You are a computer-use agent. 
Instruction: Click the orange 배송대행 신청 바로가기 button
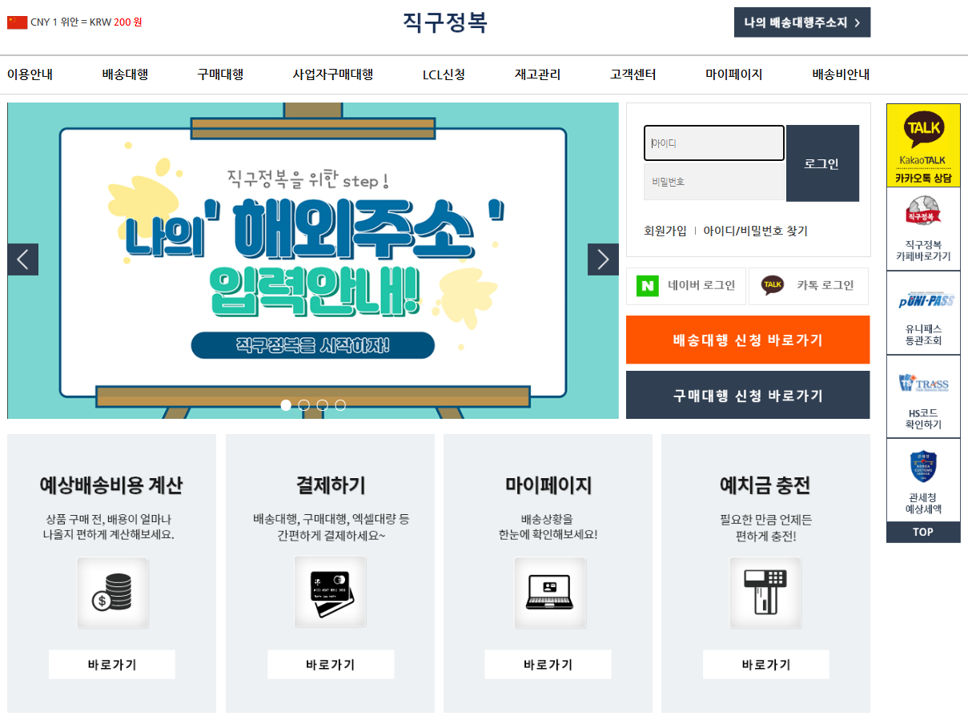(x=748, y=340)
